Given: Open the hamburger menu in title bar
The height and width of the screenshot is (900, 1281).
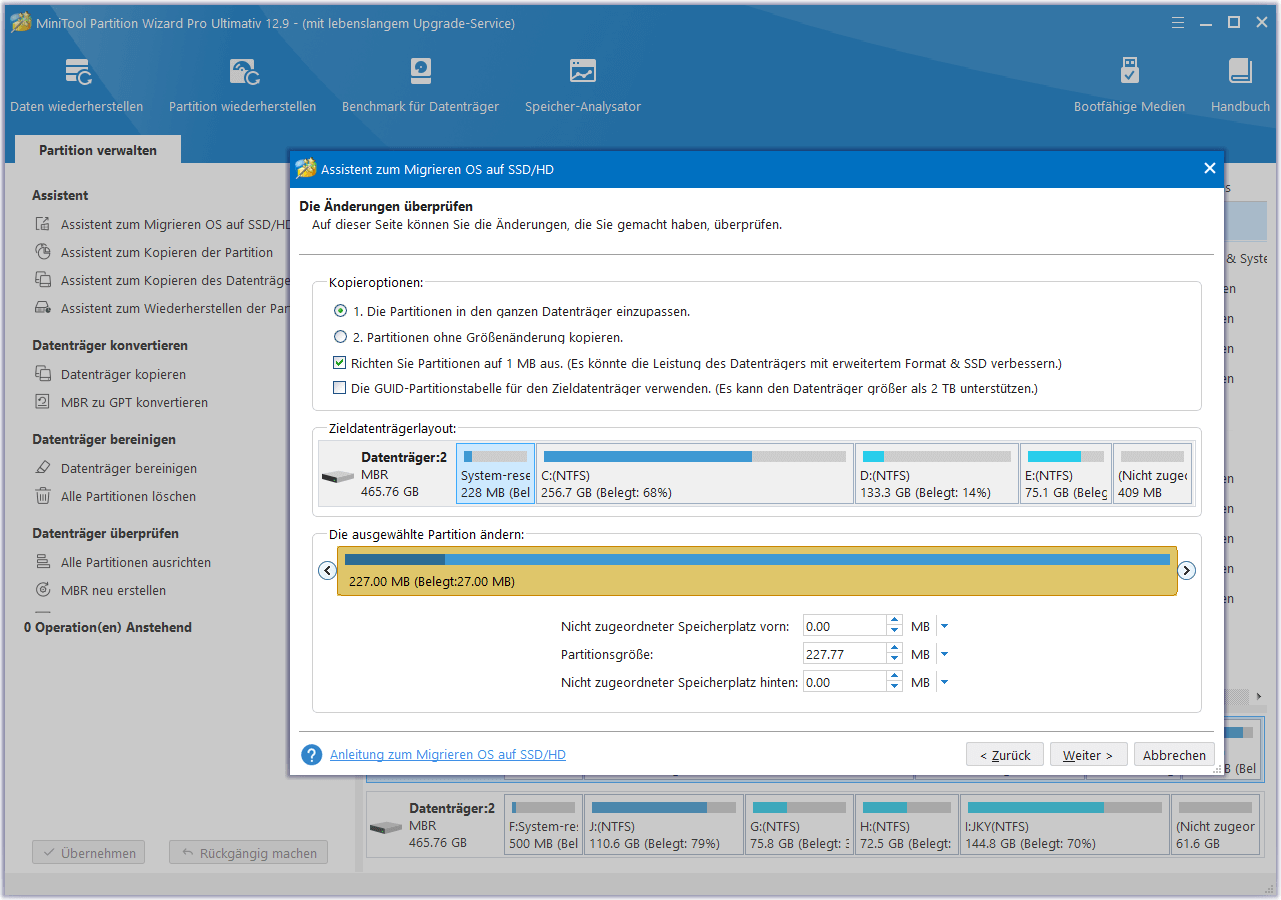Looking at the screenshot, I should point(1178,22).
